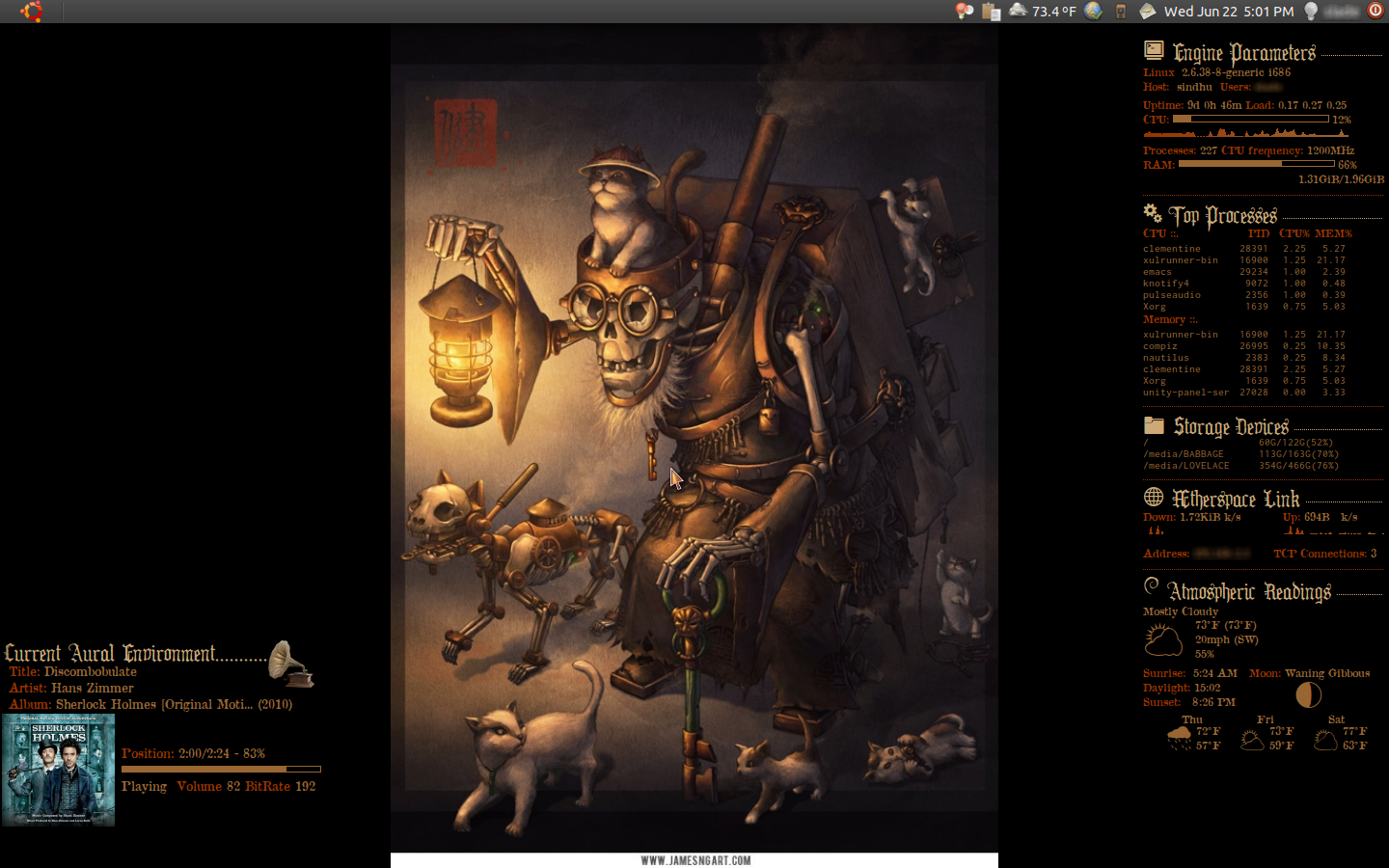Open the red power button session menu

[1374, 11]
